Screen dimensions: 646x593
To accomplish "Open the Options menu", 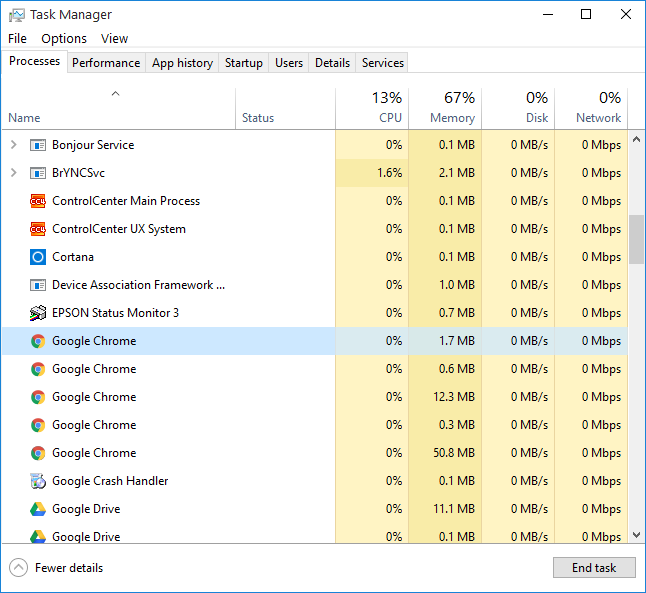I will 64,39.
